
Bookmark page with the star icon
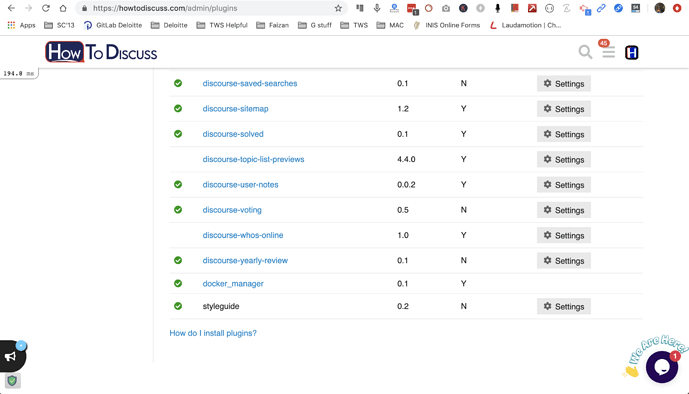[x=338, y=8]
